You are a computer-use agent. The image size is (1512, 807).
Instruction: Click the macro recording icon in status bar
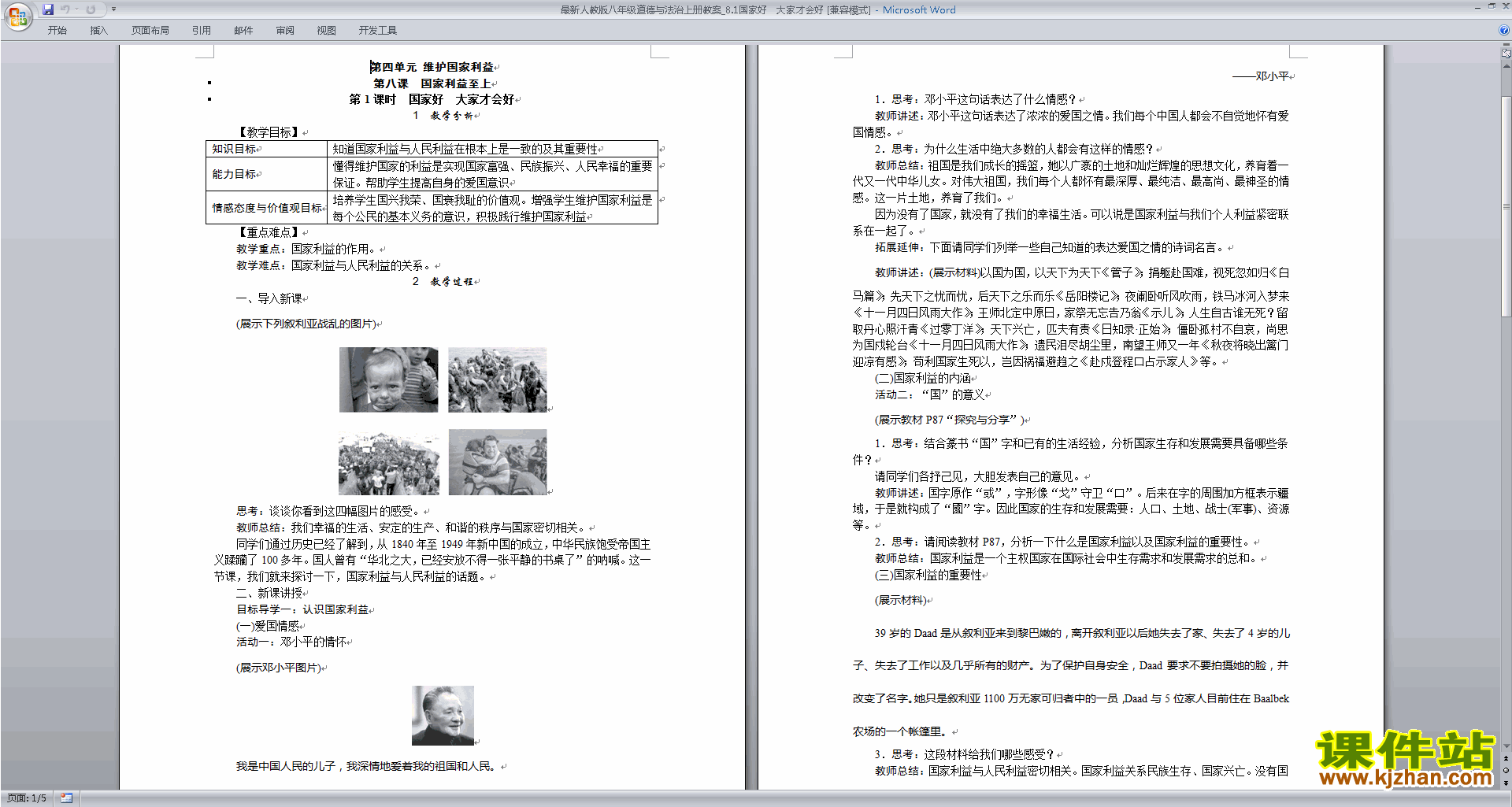(x=66, y=798)
